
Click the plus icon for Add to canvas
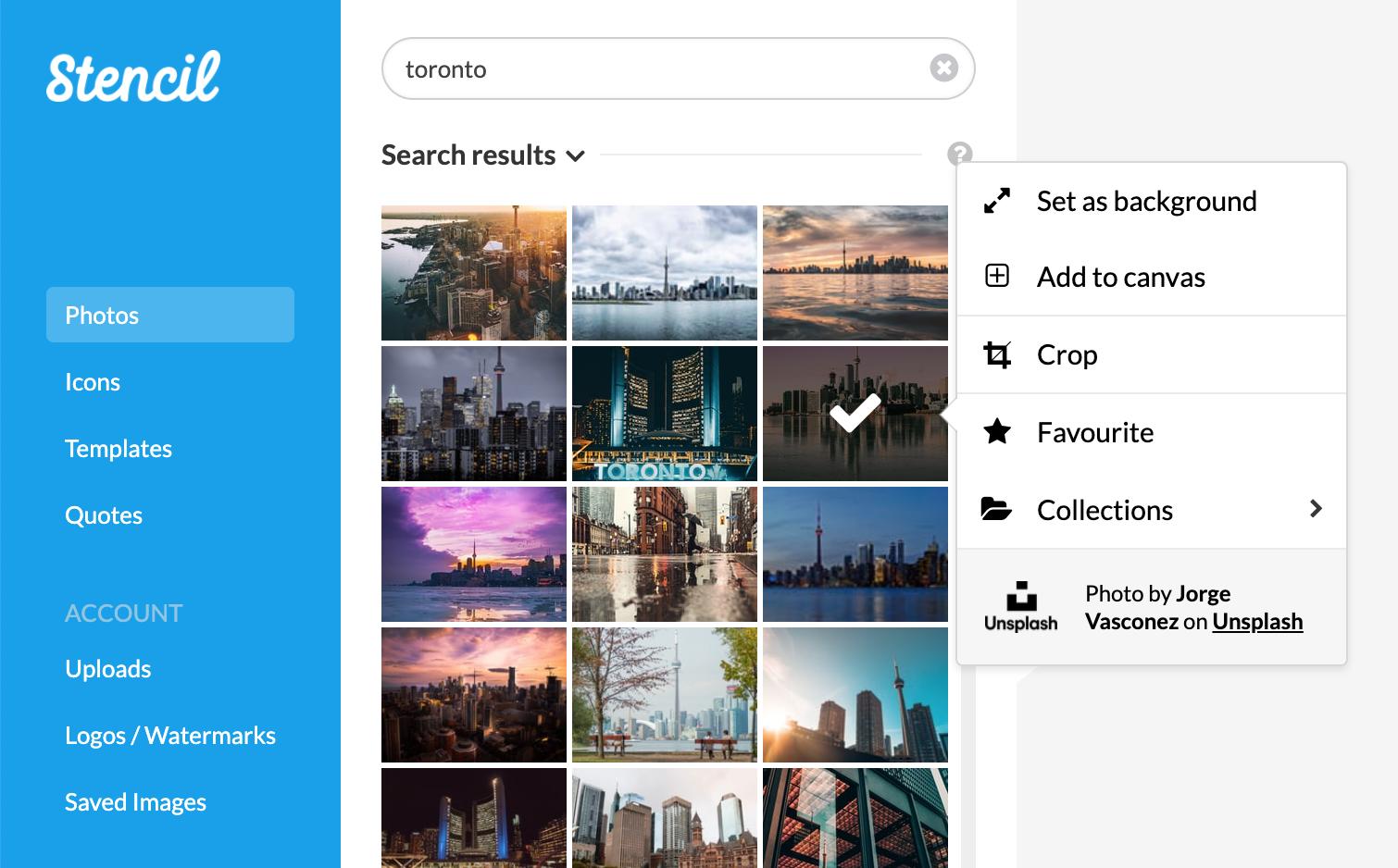click(997, 276)
